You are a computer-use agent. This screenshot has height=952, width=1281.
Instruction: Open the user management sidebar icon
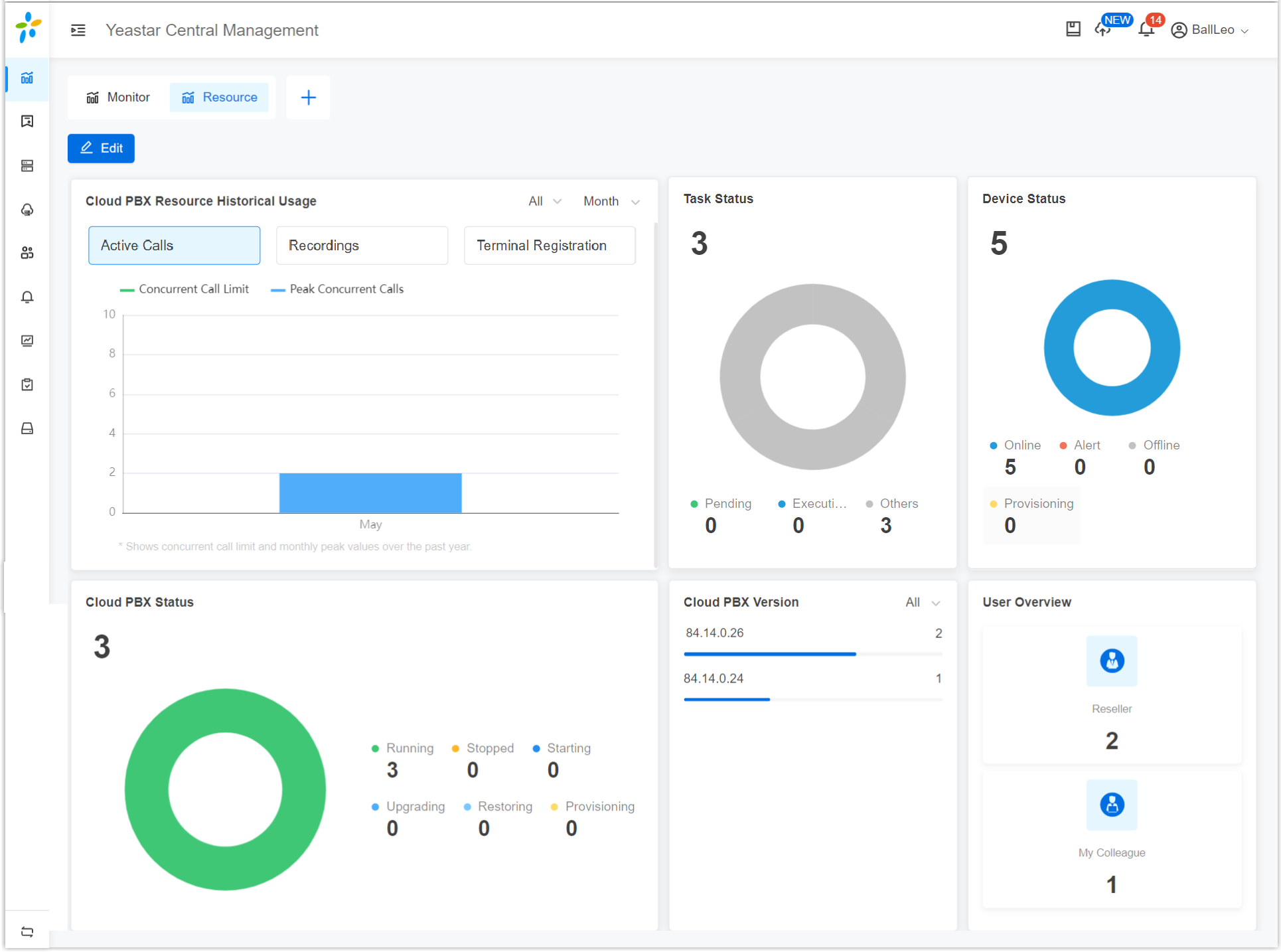(x=27, y=253)
